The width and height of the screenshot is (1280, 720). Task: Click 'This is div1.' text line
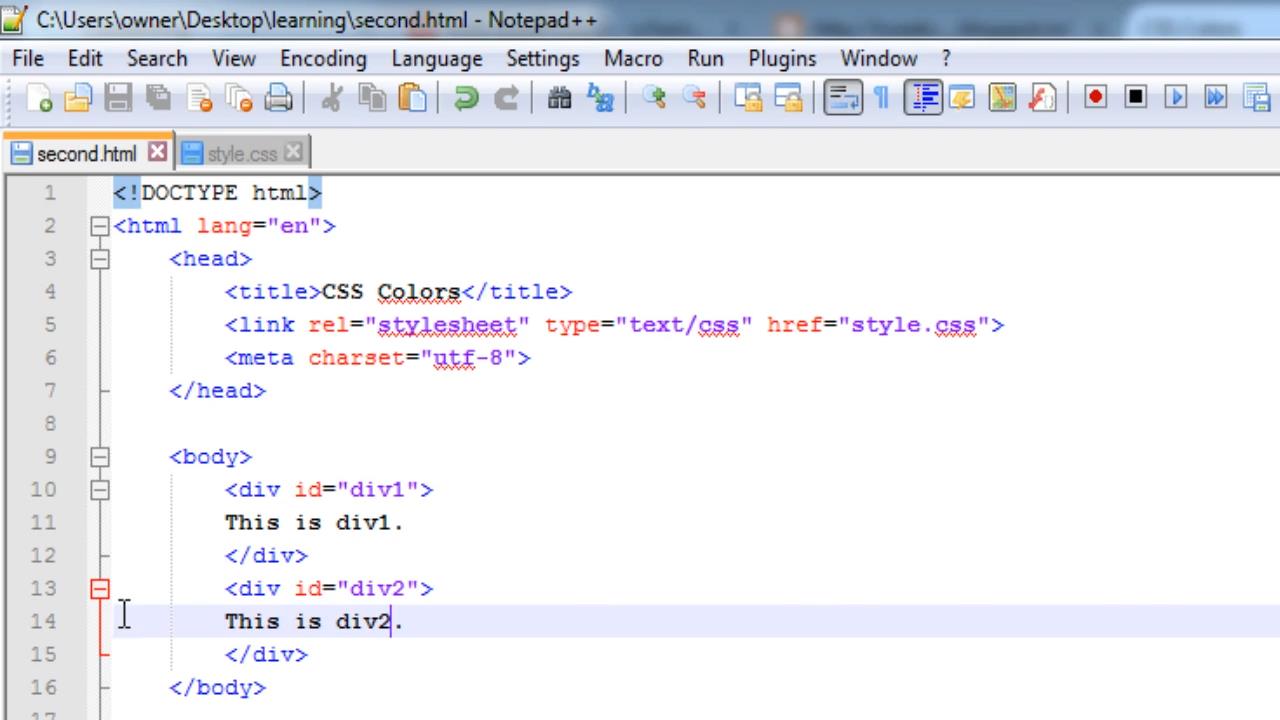(314, 523)
